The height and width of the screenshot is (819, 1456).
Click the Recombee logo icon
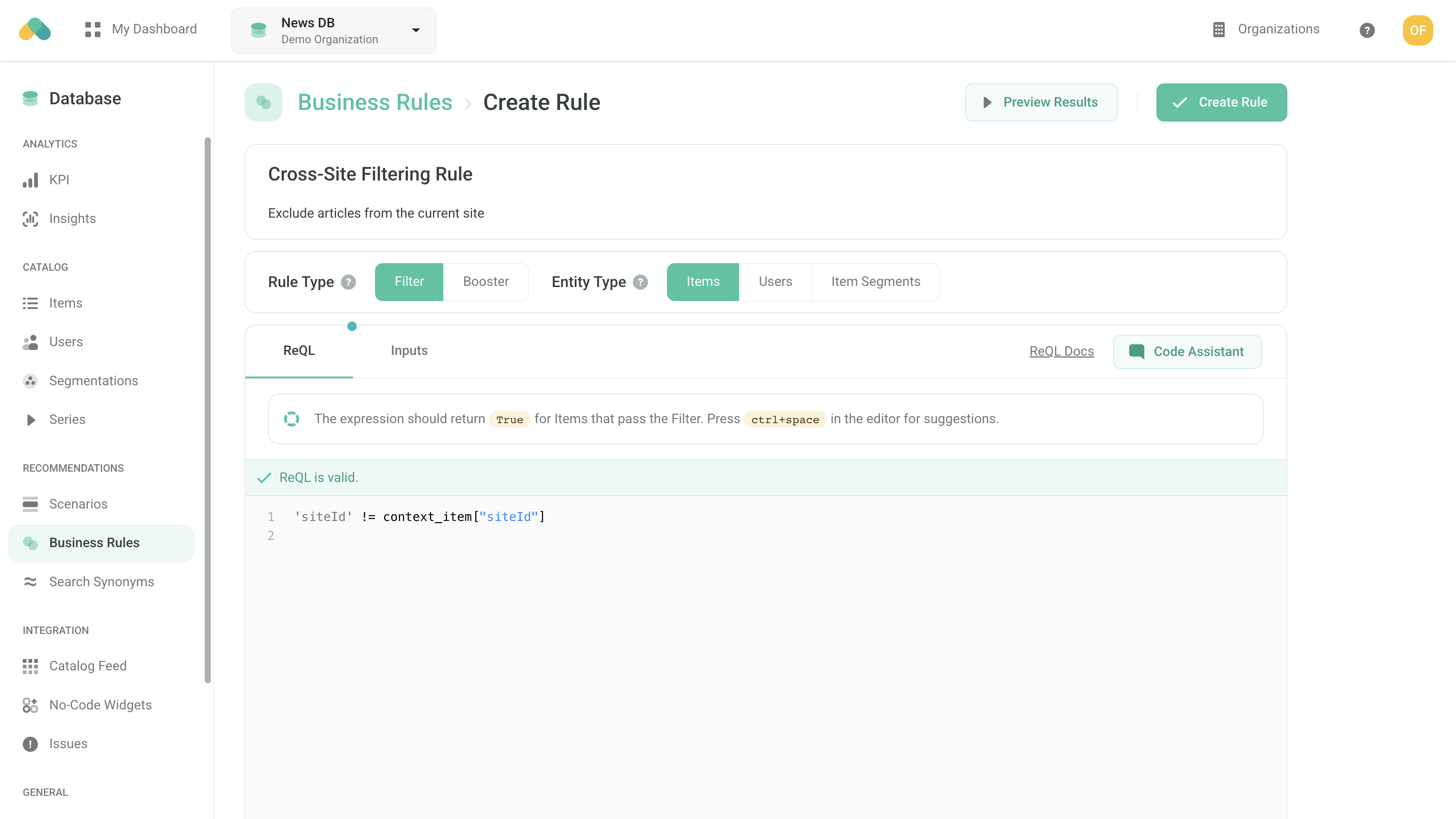(x=35, y=30)
